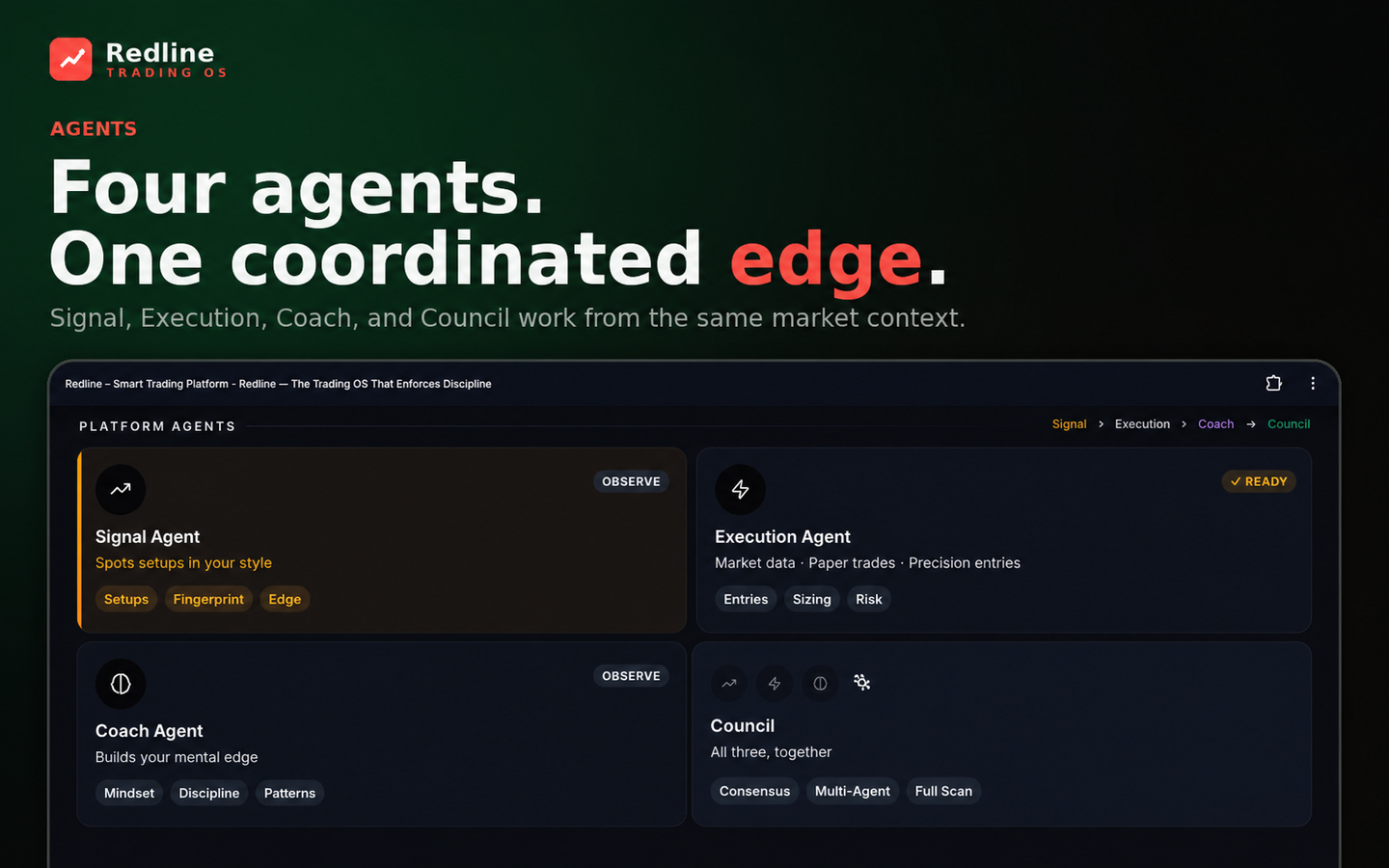Click the Discipline tag
Screen dimensions: 1389x868
[209, 793]
